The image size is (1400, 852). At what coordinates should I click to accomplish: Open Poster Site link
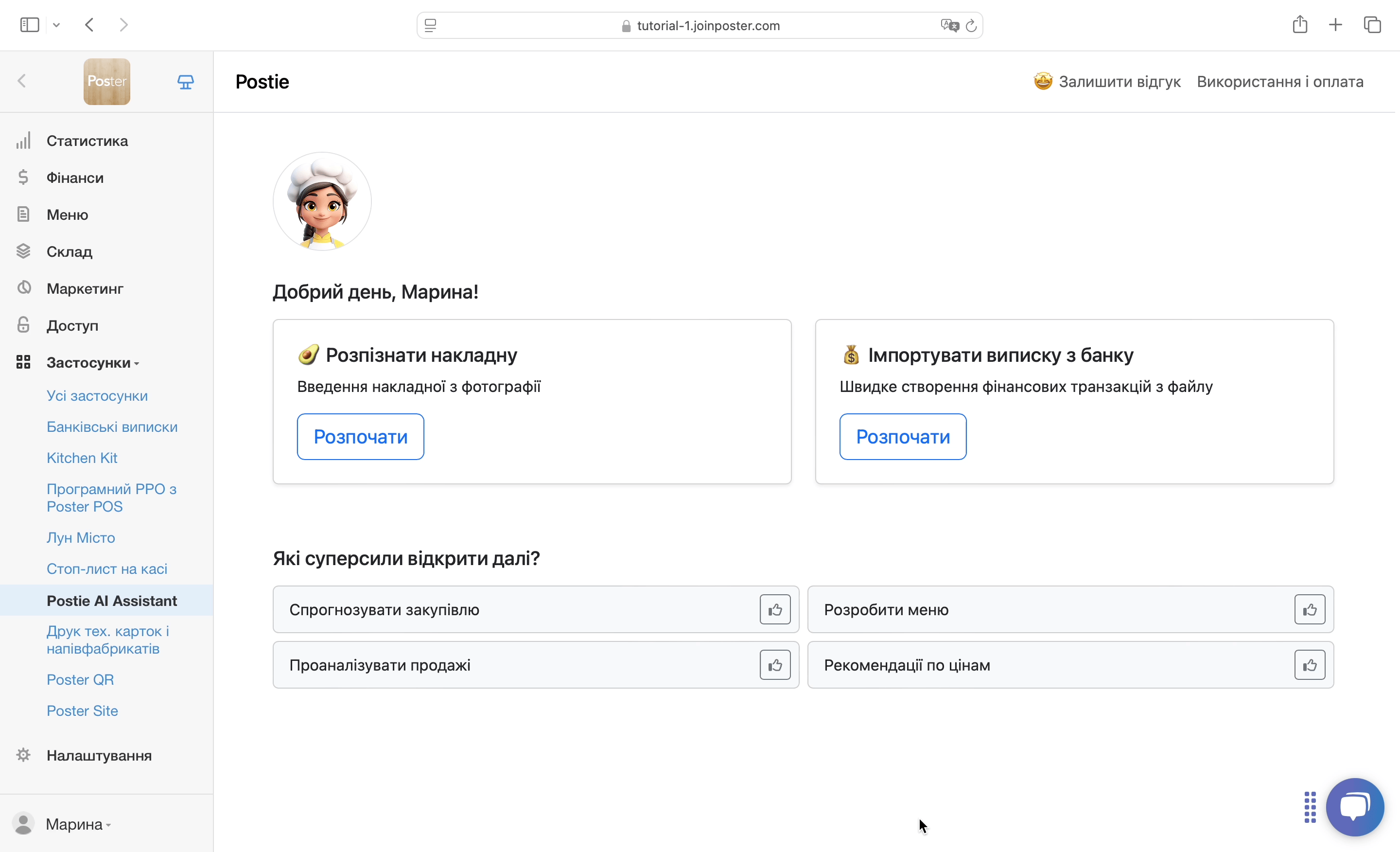(82, 711)
